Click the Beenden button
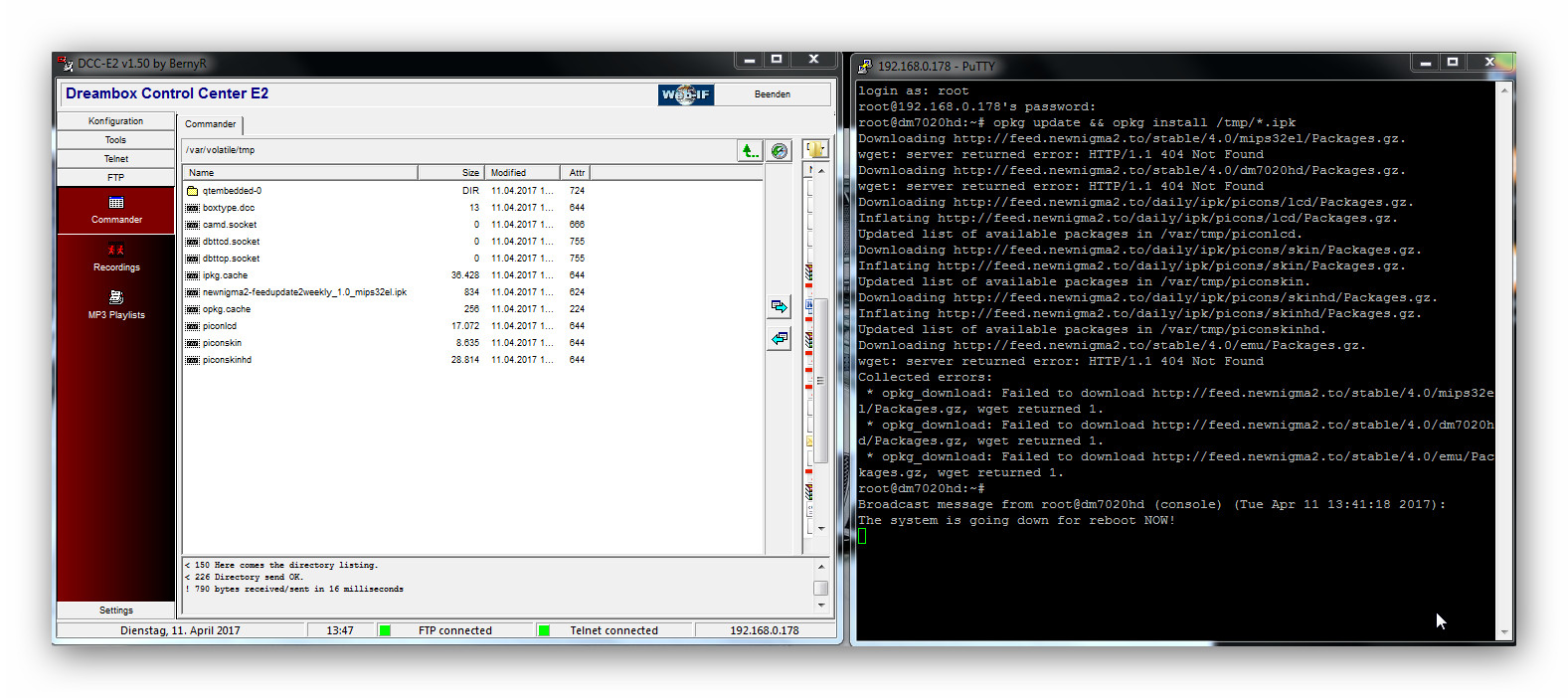 (x=773, y=94)
